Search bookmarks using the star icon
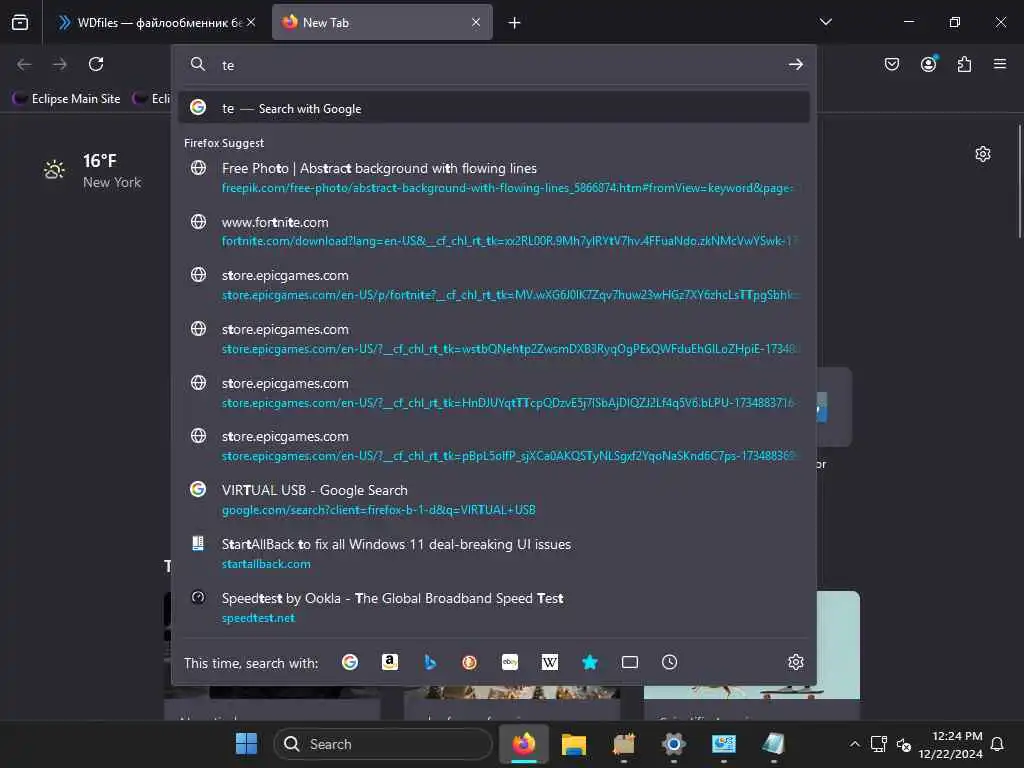The width and height of the screenshot is (1024, 768). tap(590, 662)
